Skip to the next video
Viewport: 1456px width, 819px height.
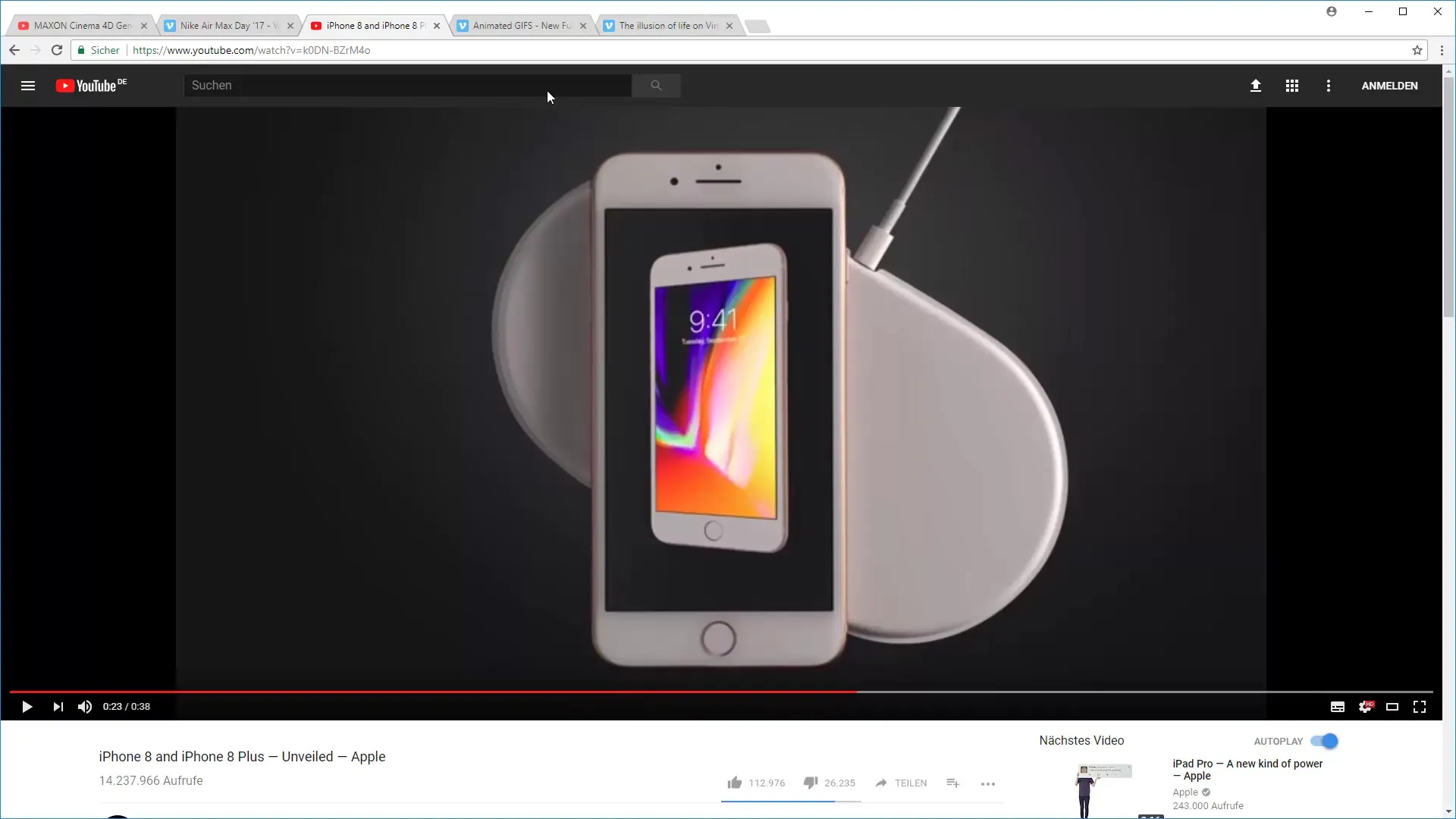(x=58, y=707)
